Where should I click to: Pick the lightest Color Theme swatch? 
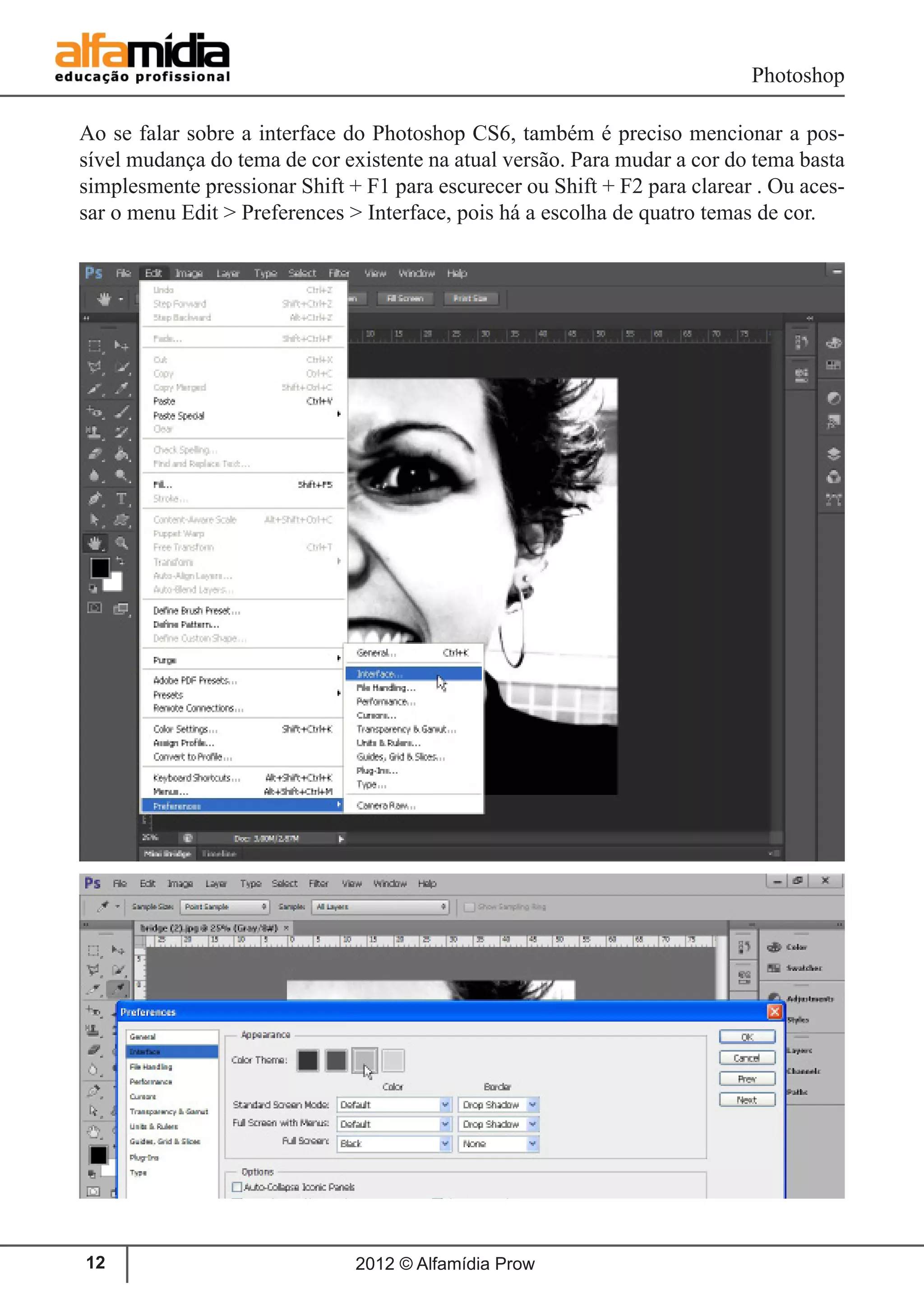click(x=393, y=1061)
